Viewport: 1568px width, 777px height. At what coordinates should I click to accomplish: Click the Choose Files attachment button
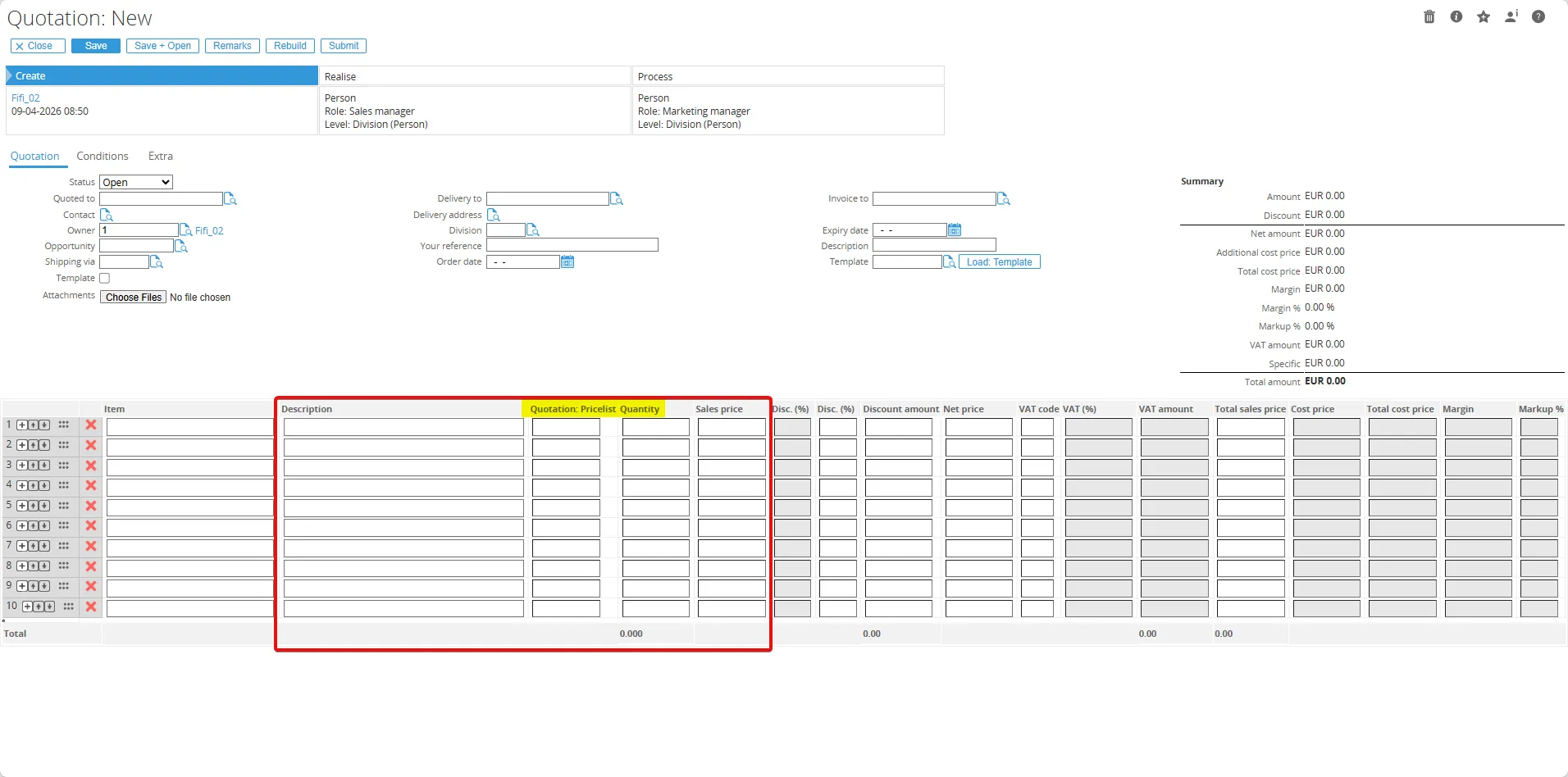pos(134,298)
